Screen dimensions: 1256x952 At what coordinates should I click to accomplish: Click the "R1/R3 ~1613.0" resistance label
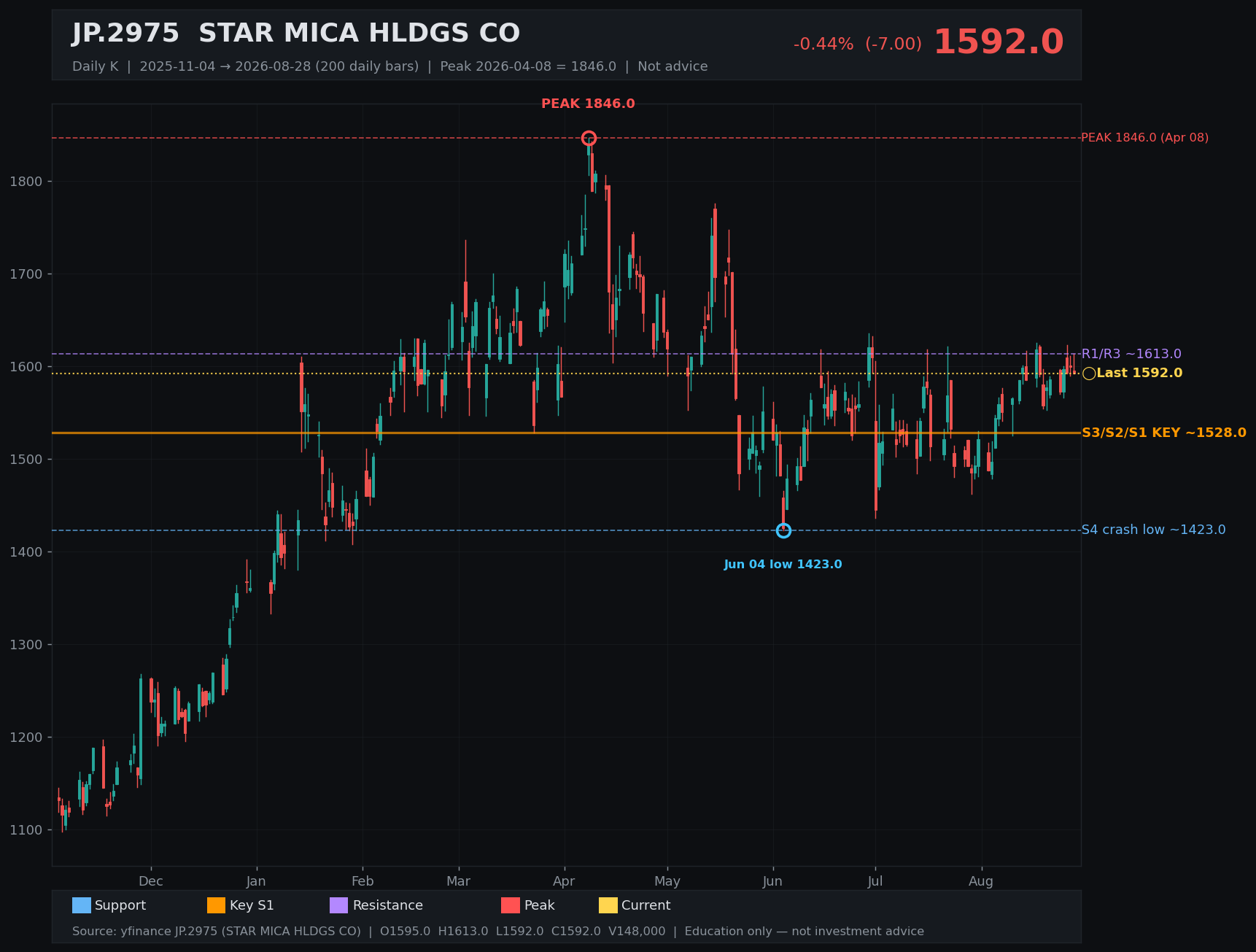[1131, 354]
